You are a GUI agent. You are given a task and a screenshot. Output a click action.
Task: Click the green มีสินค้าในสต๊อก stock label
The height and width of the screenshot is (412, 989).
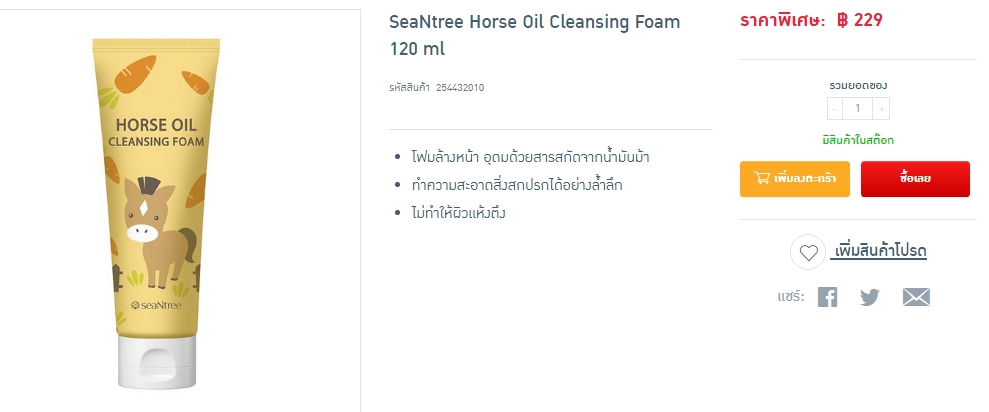point(857,140)
